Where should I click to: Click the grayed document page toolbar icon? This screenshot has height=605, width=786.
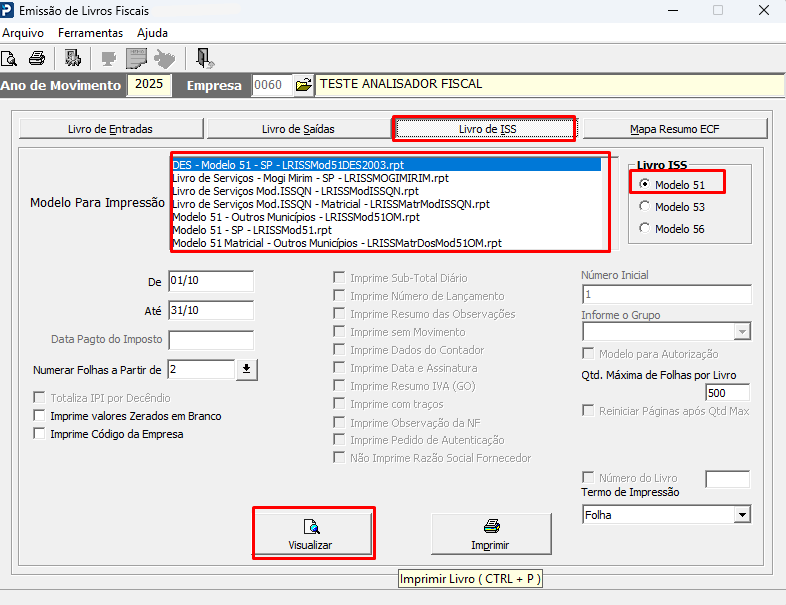click(136, 59)
